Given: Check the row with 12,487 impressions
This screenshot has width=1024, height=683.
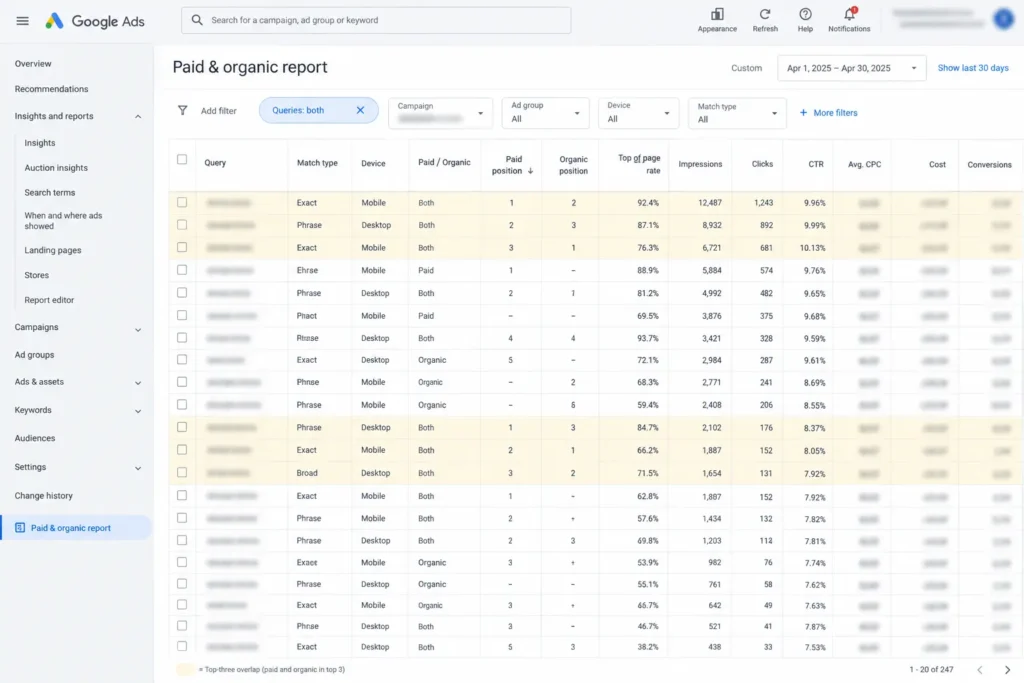Looking at the screenshot, I should (x=182, y=202).
